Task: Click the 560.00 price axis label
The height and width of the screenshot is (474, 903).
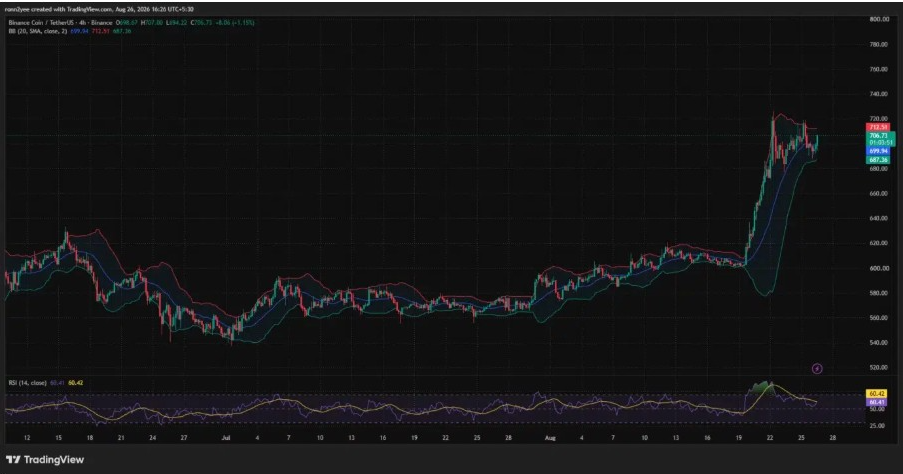Action: pyautogui.click(x=879, y=318)
